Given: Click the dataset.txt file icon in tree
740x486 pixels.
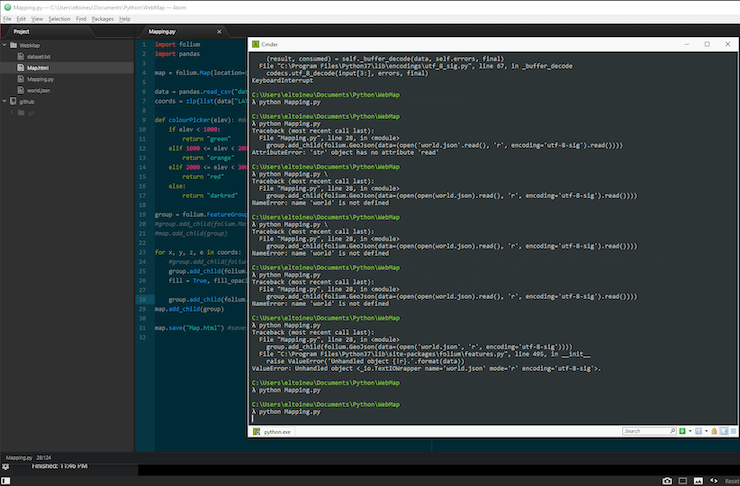Looking at the screenshot, I should coord(22,56).
